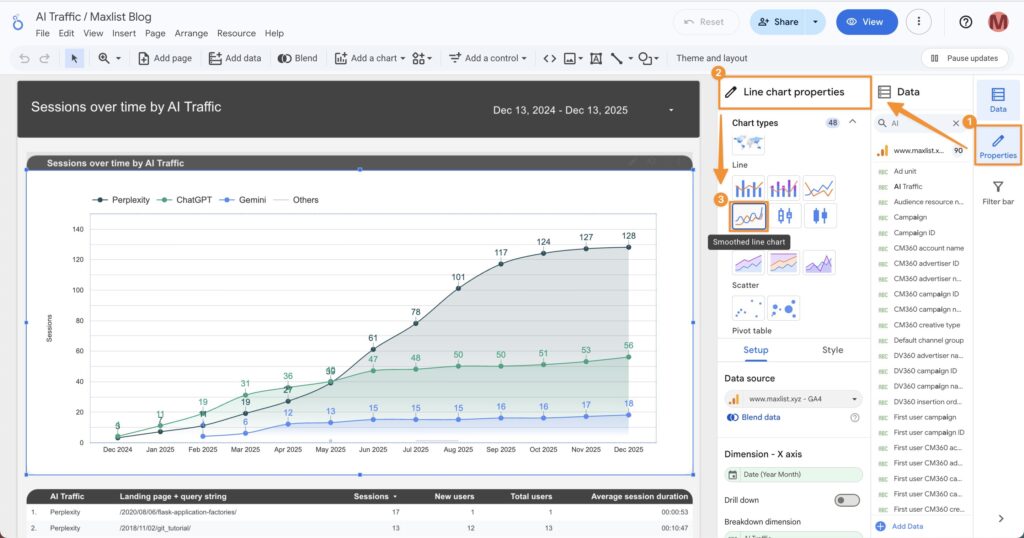Screen dimensions: 1024x538
Task: Click the zoom magnifier tool
Action: click(x=104, y=58)
